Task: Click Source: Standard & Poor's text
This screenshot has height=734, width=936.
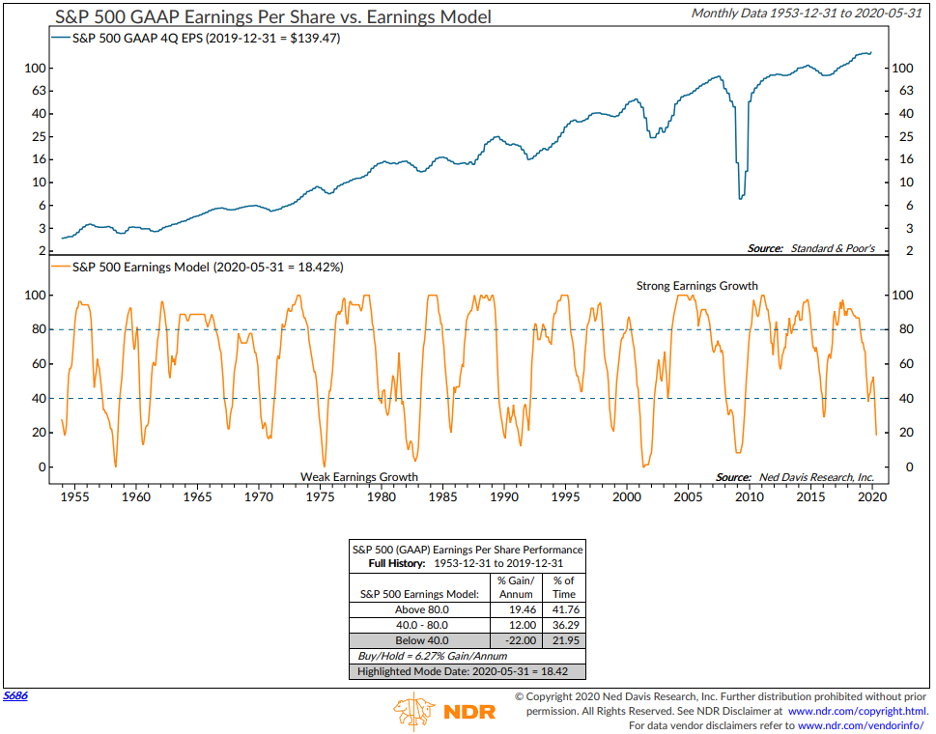Action: pos(811,248)
